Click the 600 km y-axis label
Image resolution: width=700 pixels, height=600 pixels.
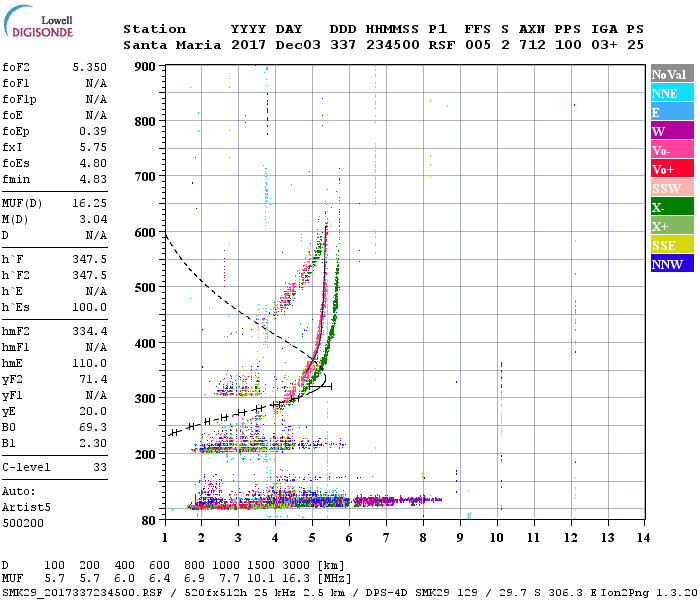145,233
